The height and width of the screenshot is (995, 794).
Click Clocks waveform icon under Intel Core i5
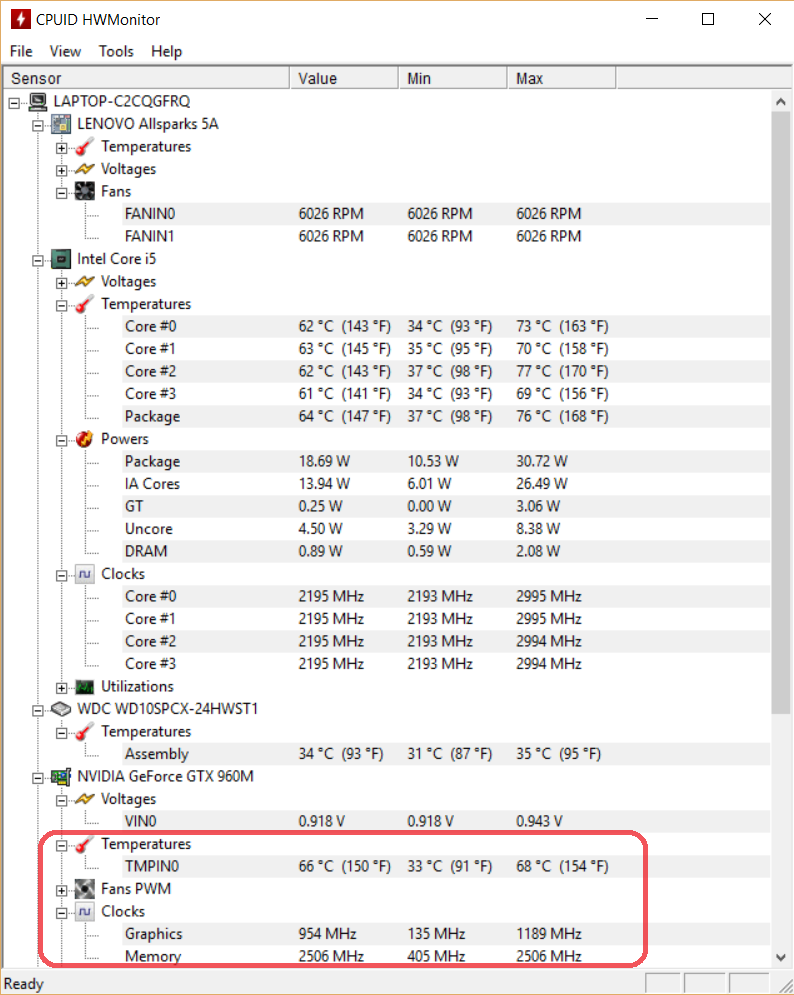pyautogui.click(x=84, y=574)
